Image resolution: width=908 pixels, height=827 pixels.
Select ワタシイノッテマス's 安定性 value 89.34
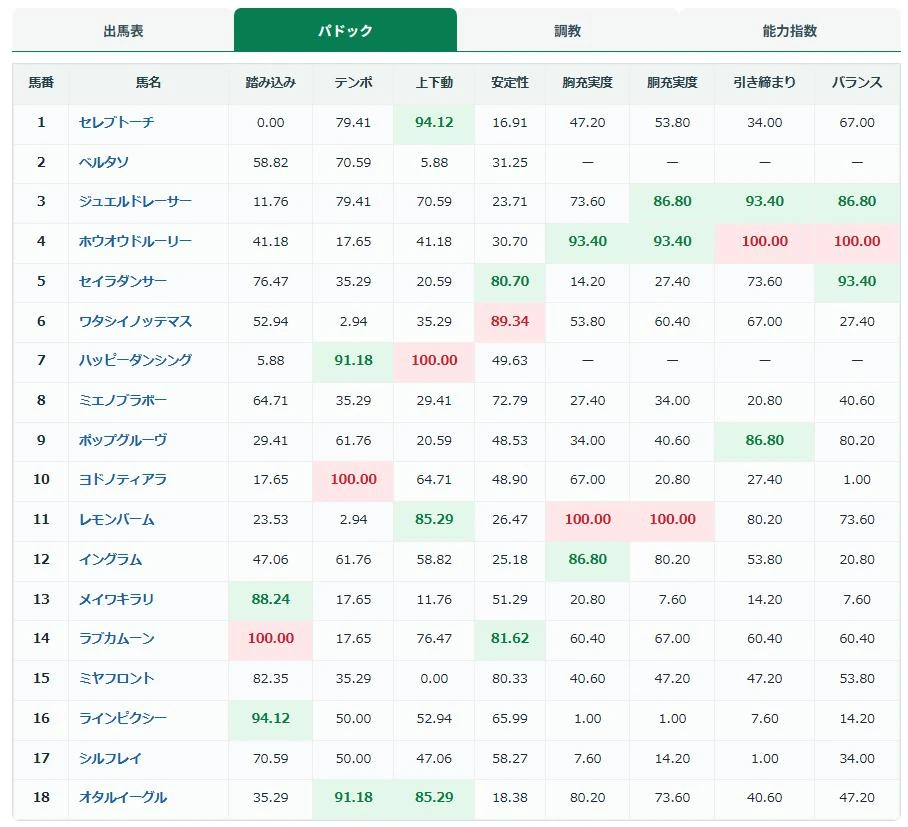pyautogui.click(x=510, y=321)
